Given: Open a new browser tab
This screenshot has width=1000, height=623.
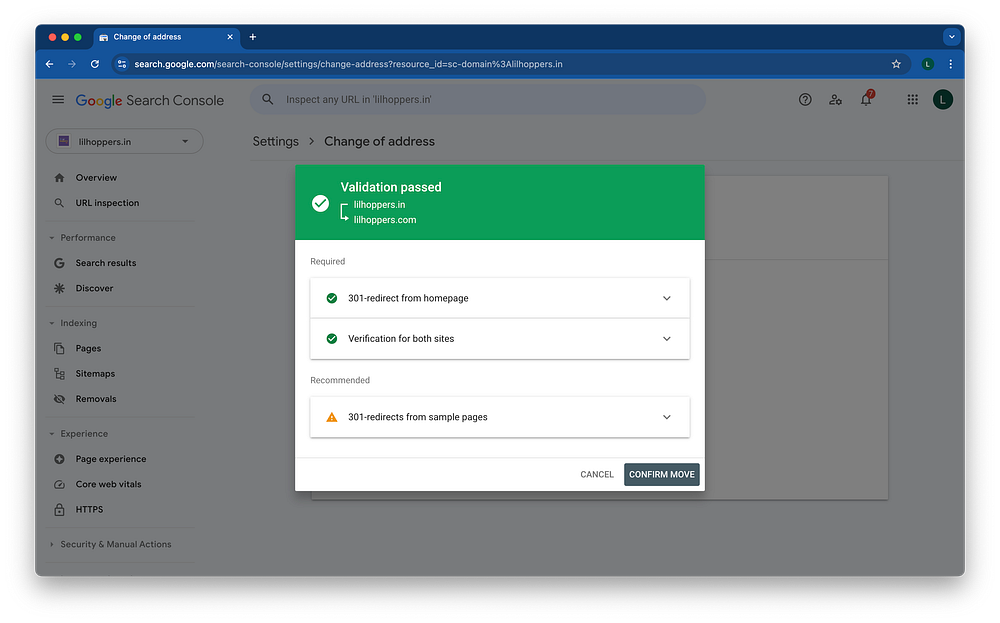Looking at the screenshot, I should coord(253,37).
